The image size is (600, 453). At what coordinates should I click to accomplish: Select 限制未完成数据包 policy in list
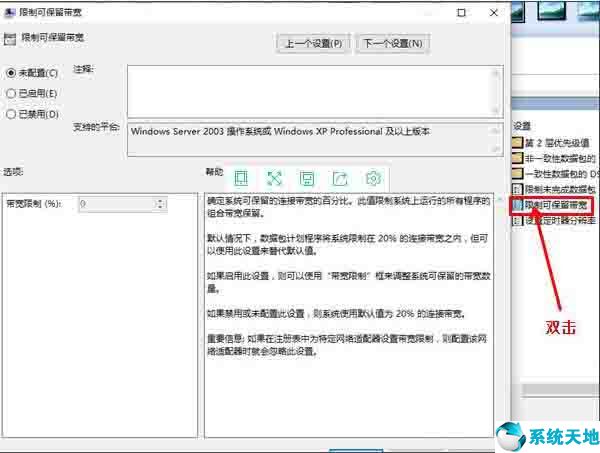tap(560, 189)
